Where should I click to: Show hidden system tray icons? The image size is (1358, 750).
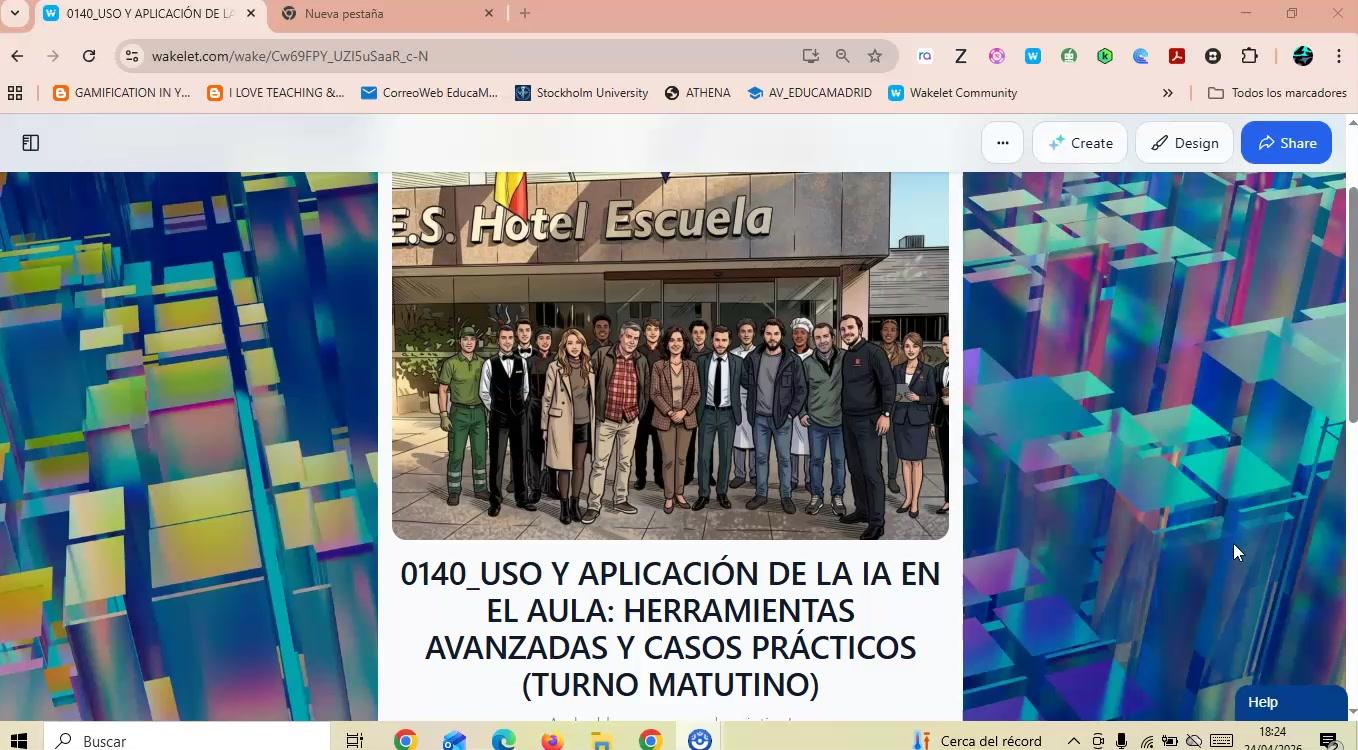1074,741
